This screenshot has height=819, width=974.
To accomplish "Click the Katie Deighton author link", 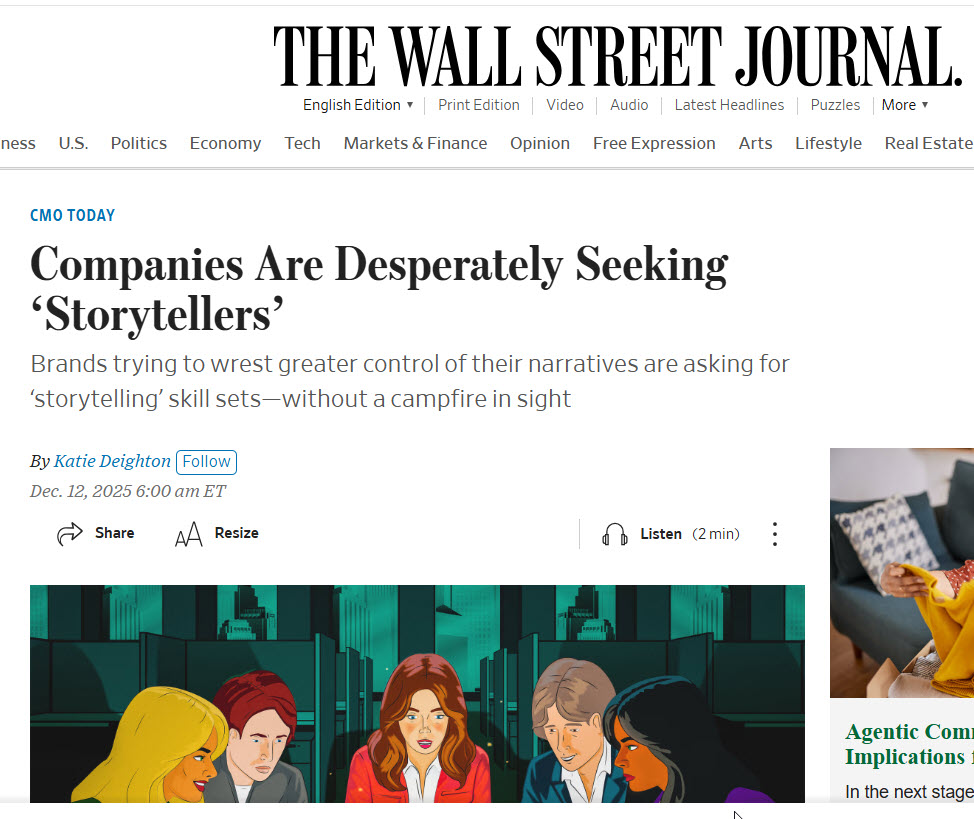I will 112,461.
